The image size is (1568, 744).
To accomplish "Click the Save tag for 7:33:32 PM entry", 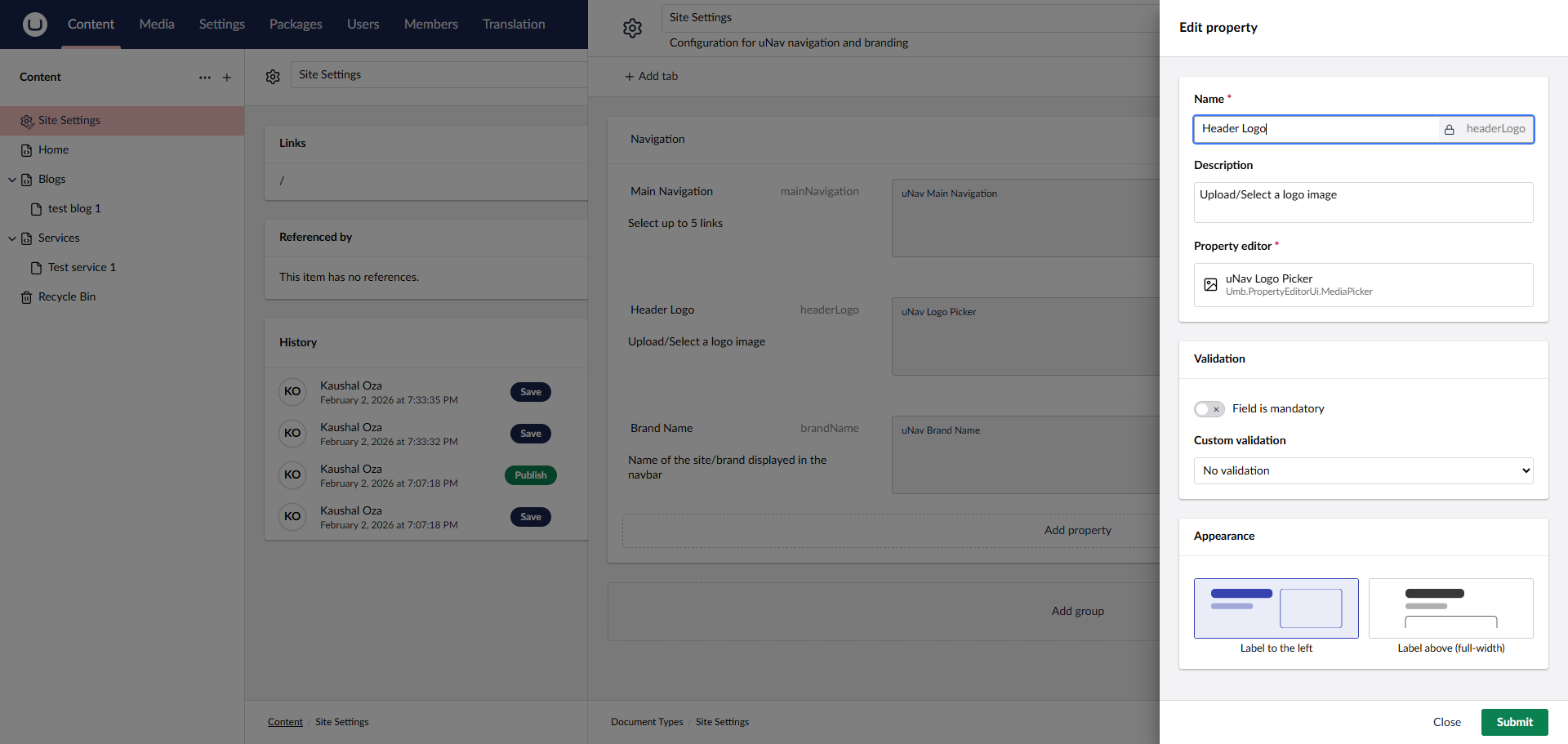I will click(x=531, y=434).
